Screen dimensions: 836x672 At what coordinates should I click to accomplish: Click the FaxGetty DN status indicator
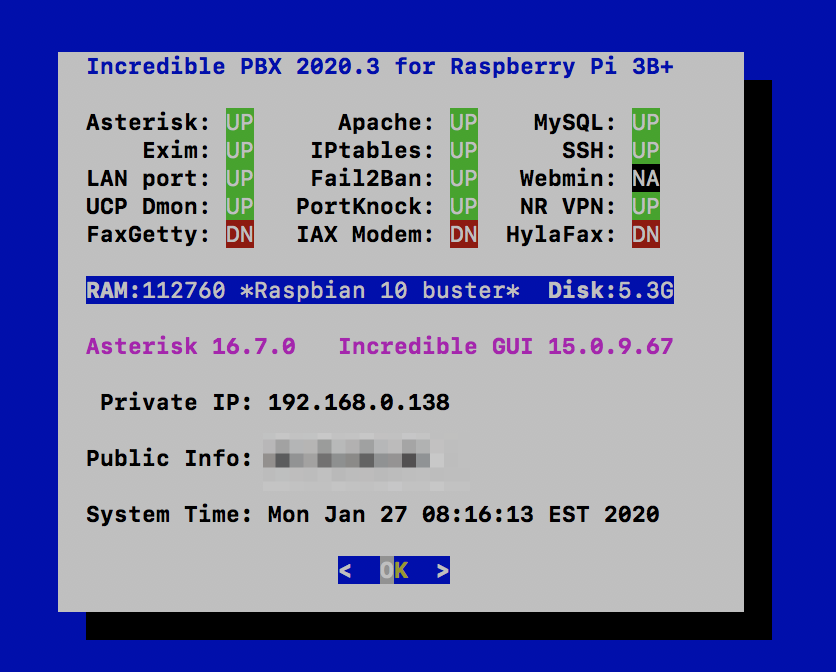click(x=240, y=234)
